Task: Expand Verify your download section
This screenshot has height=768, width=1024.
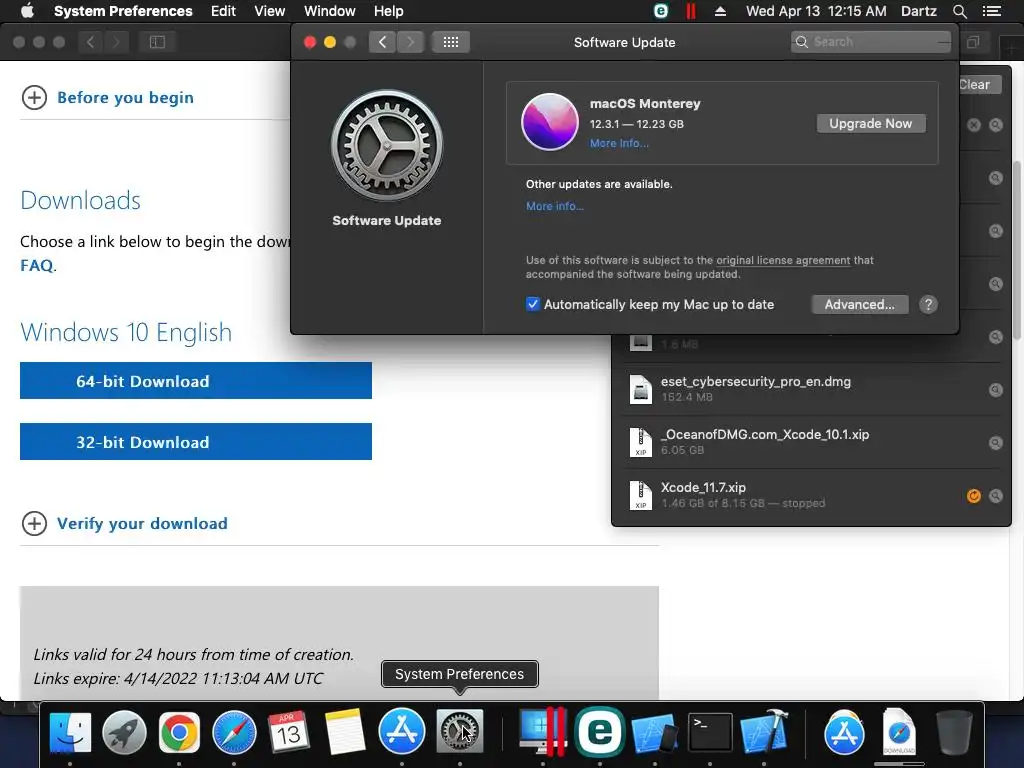Action: [34, 523]
